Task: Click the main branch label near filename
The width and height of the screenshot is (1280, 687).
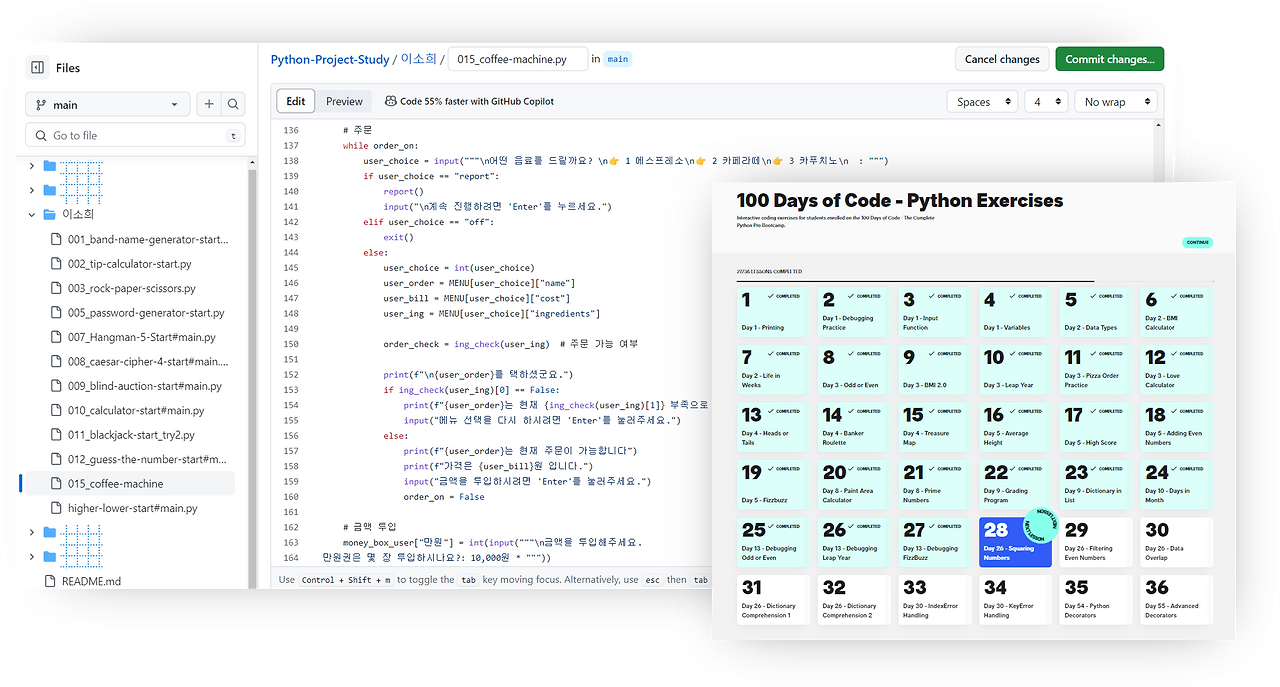Action: (618, 59)
